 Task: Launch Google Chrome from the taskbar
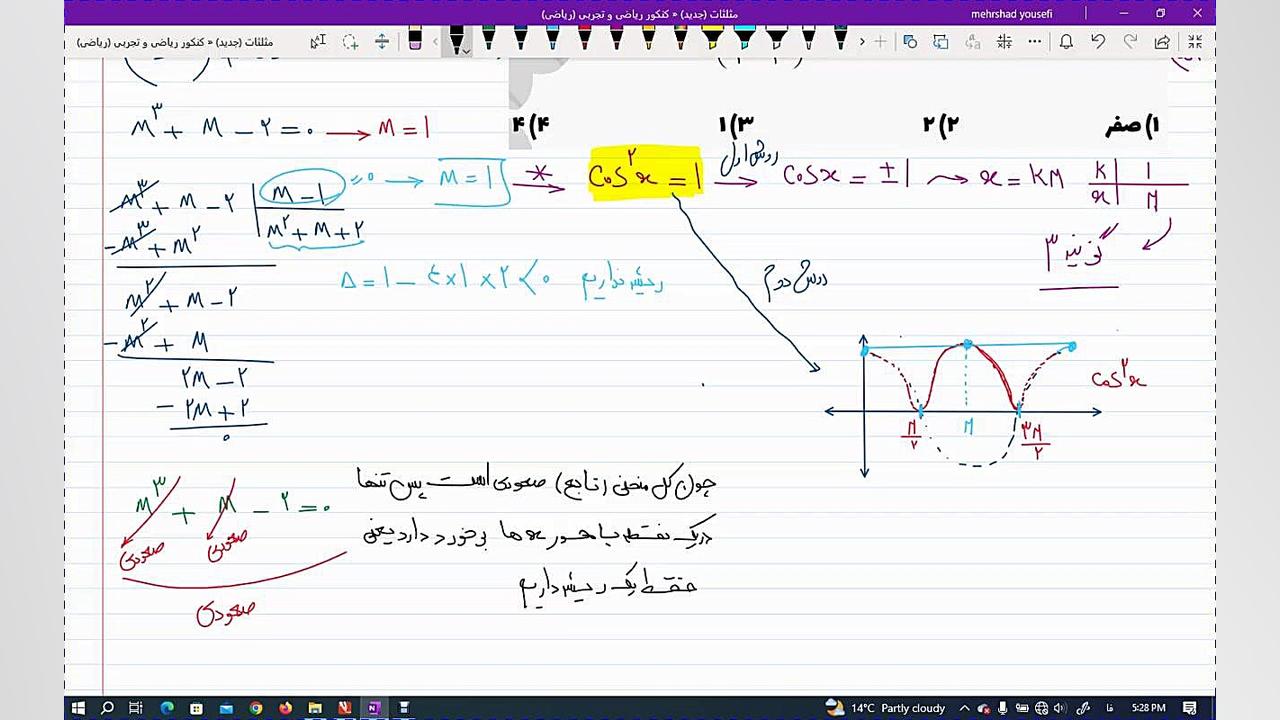pos(256,708)
